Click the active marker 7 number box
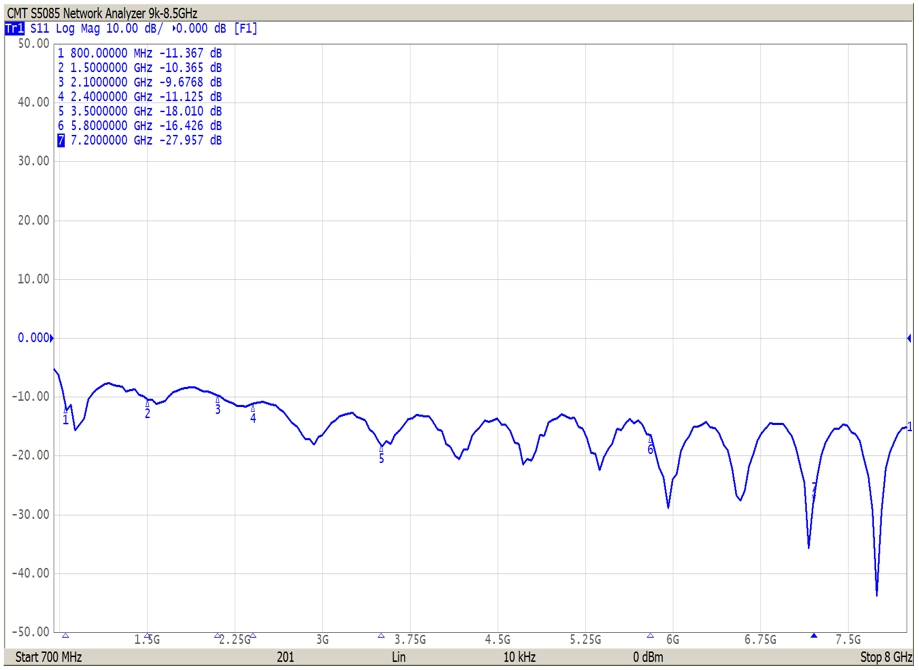 click(61, 141)
